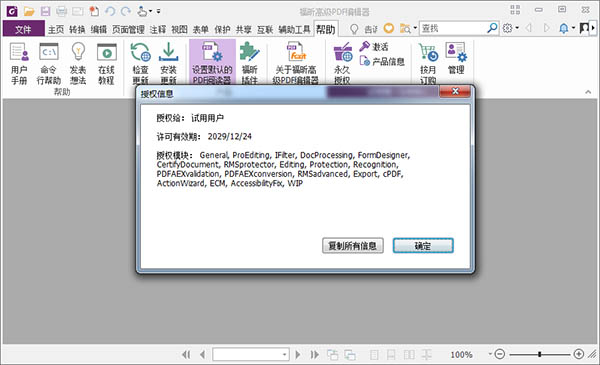
Task: Click the two-page facing view icon
Action: (409, 355)
